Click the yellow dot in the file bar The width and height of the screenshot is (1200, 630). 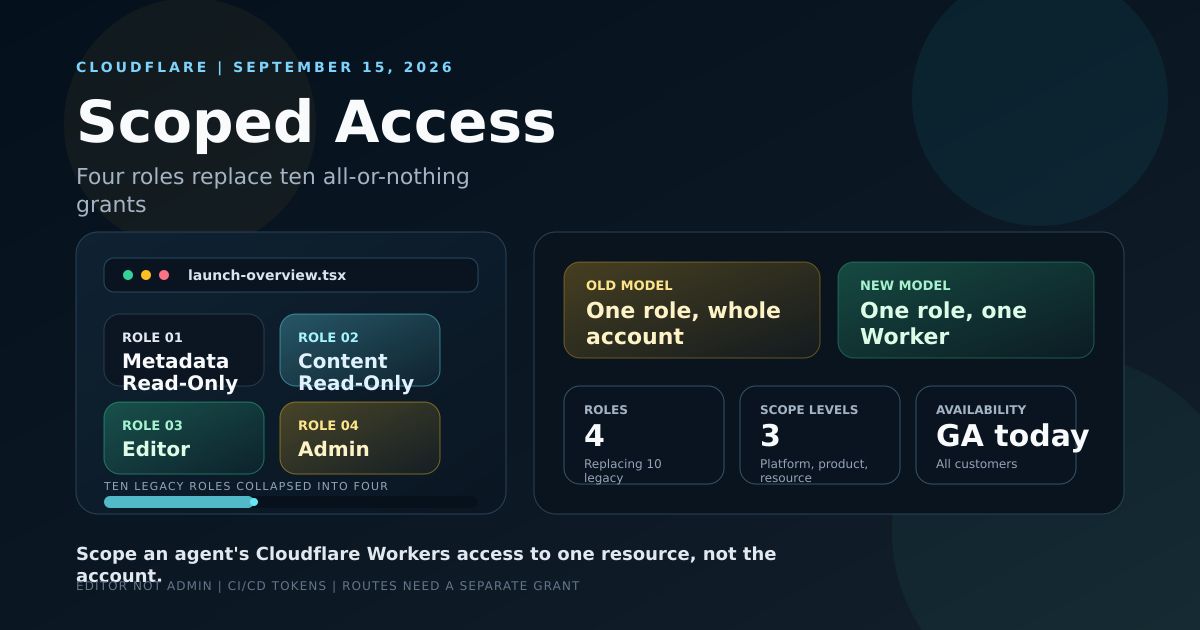tap(146, 275)
